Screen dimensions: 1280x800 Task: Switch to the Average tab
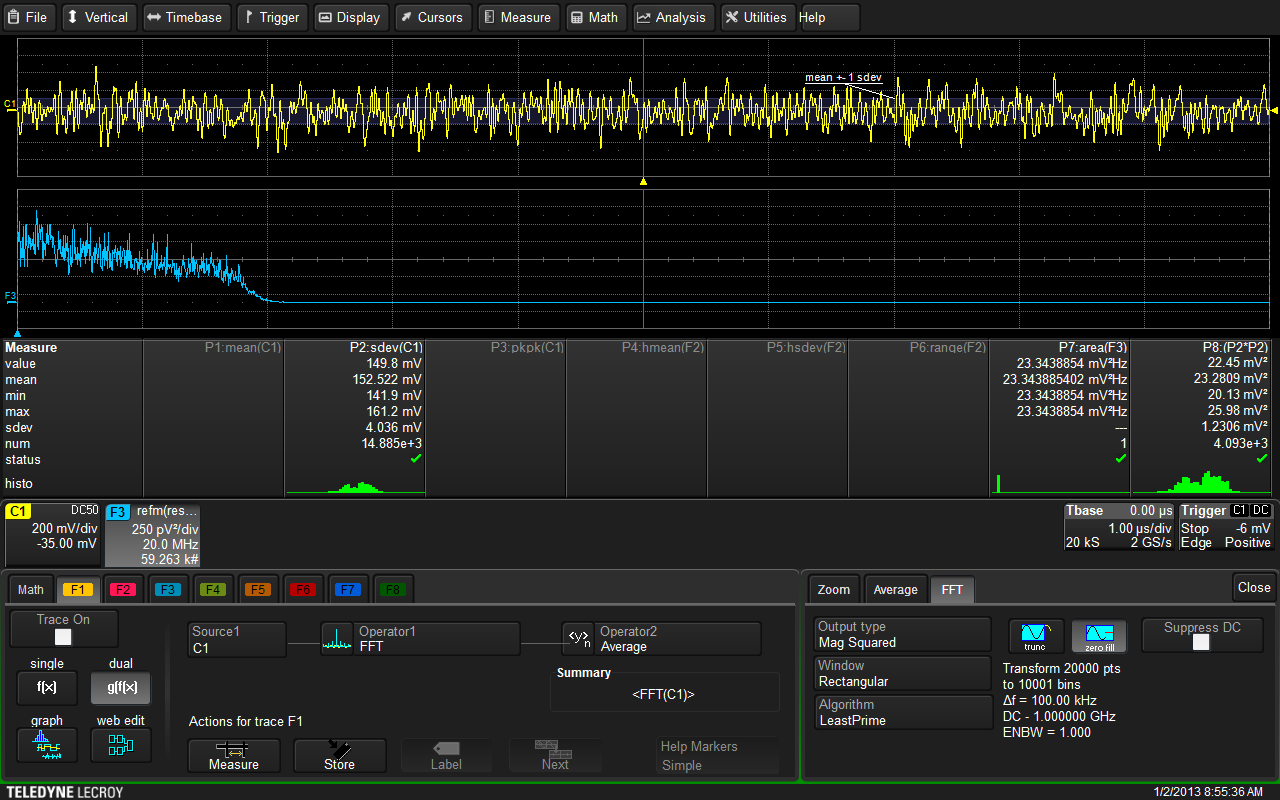coord(895,589)
